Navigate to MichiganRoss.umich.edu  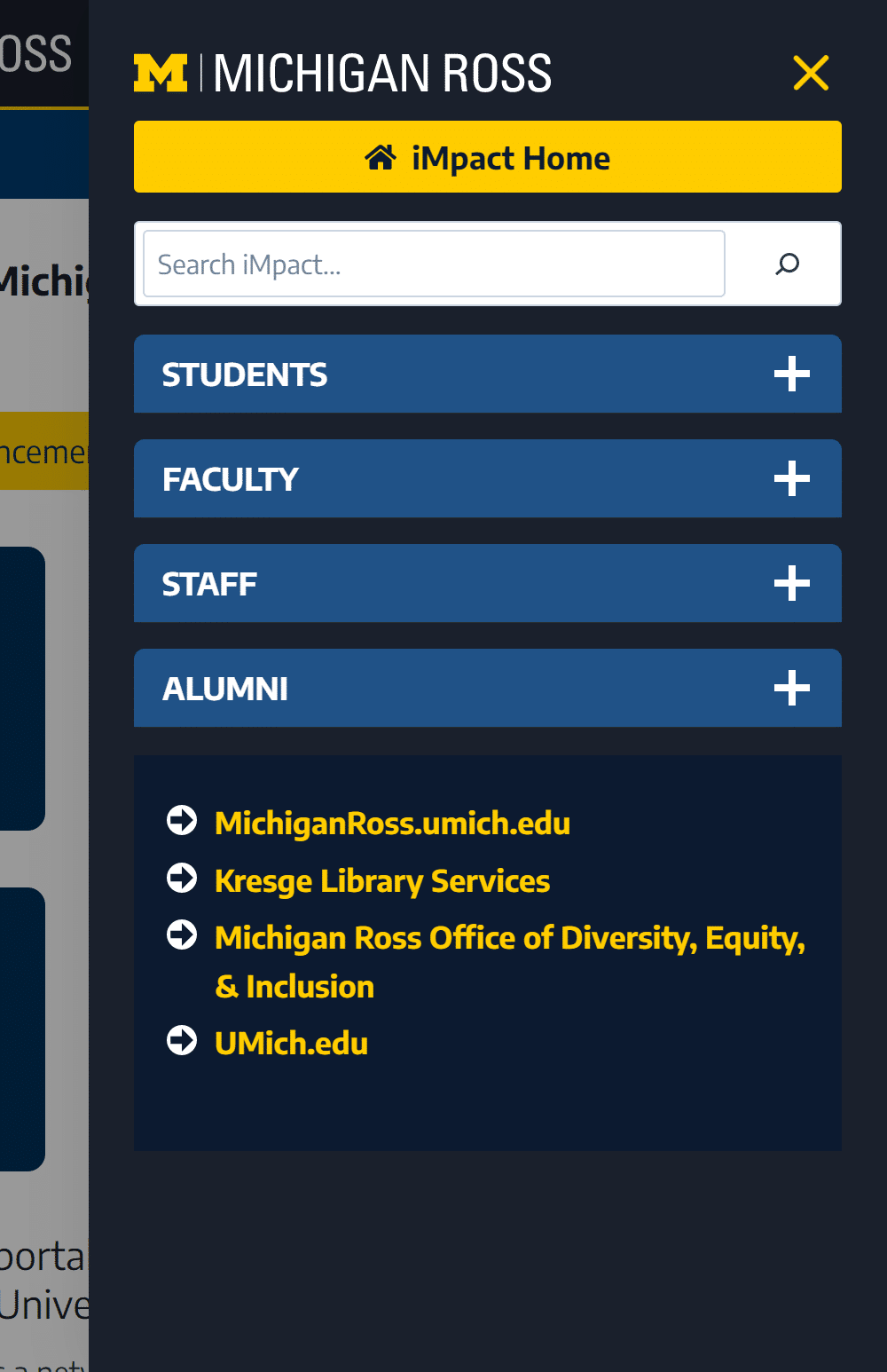coord(393,824)
